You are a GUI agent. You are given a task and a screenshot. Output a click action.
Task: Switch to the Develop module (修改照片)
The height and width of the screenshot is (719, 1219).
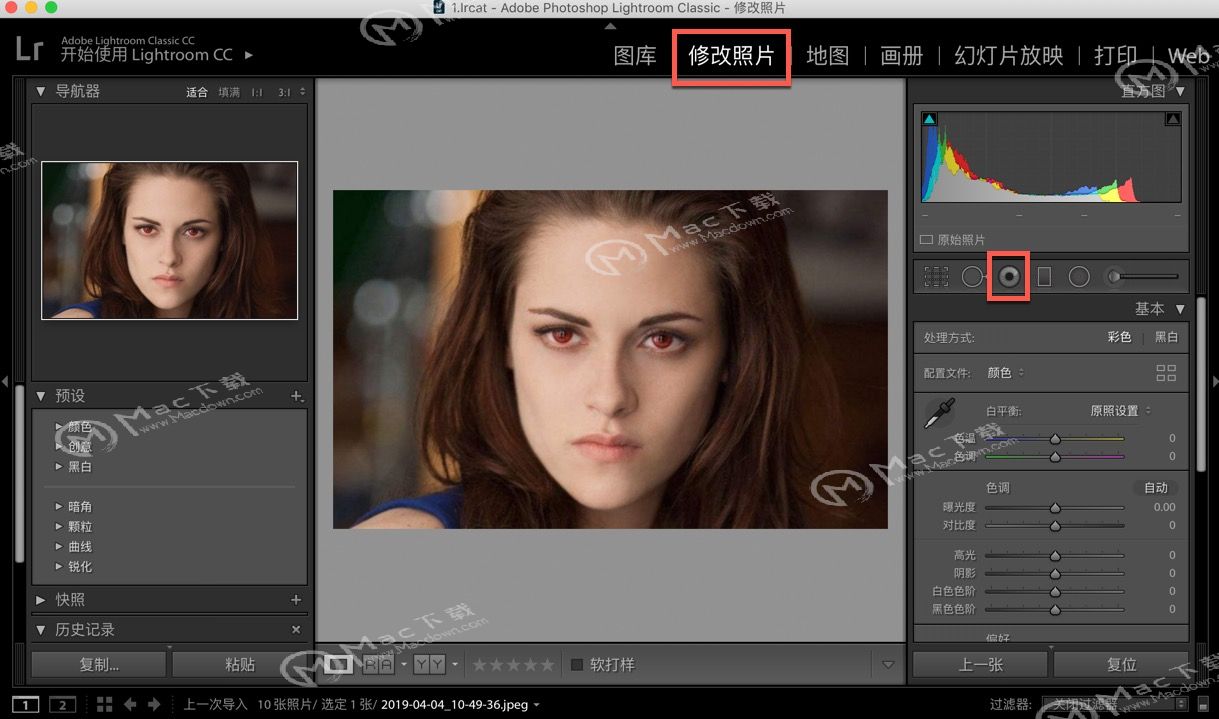pos(731,56)
